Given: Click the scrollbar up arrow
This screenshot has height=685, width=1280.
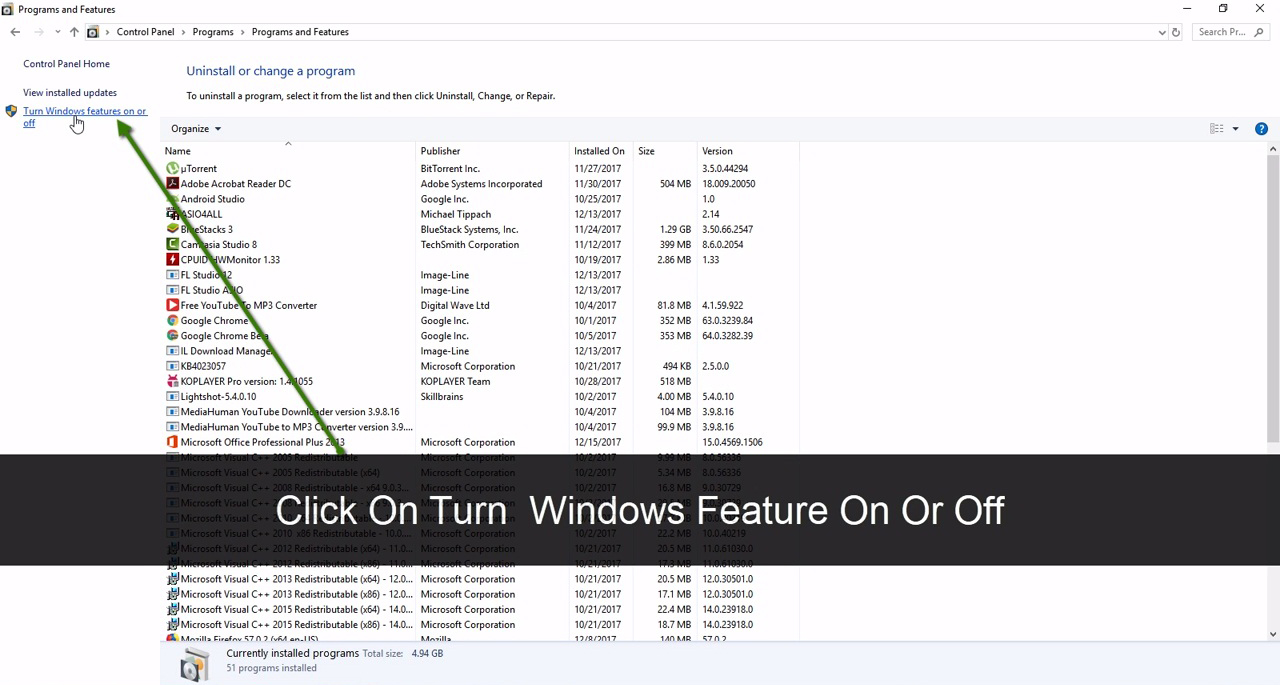Looking at the screenshot, I should (1273, 150).
